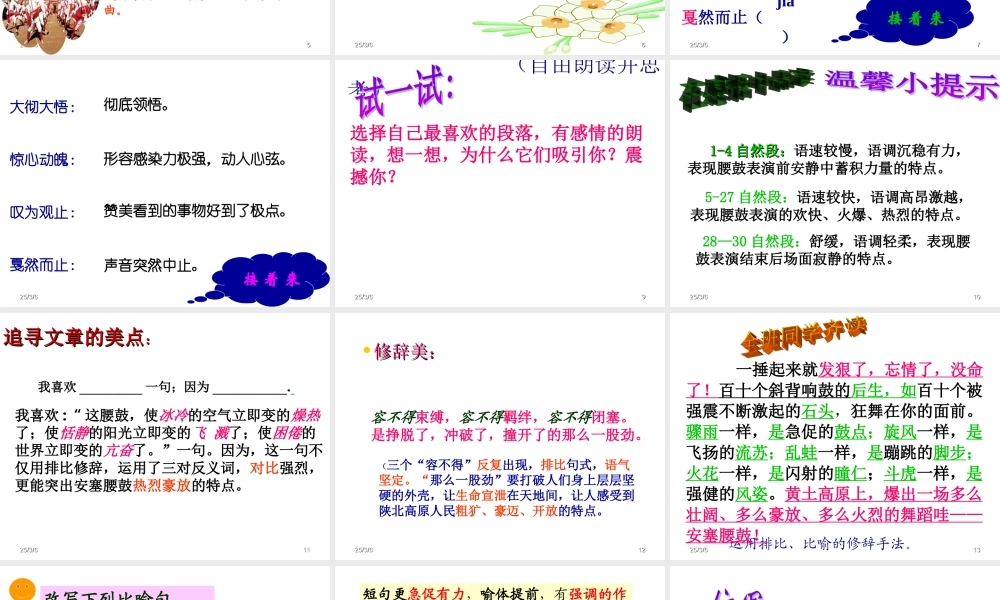Click the paragraph starting 我喜欢:“这腰鼓
The width and height of the screenshot is (1000, 600).
tap(169, 450)
